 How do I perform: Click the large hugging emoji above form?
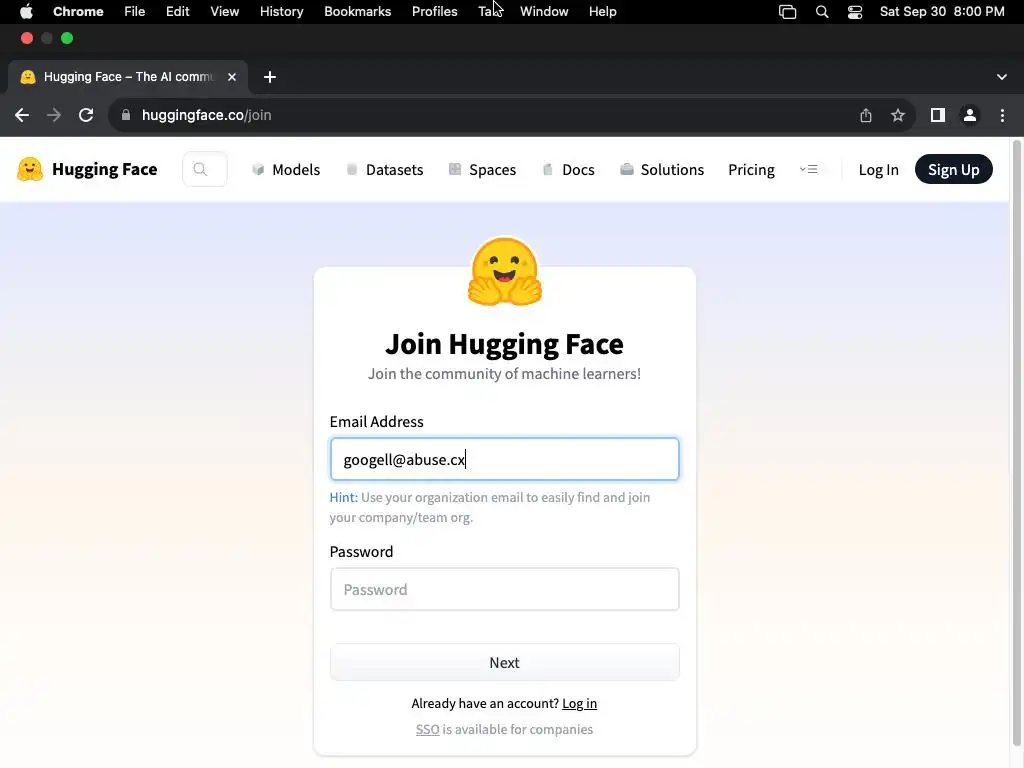click(505, 272)
